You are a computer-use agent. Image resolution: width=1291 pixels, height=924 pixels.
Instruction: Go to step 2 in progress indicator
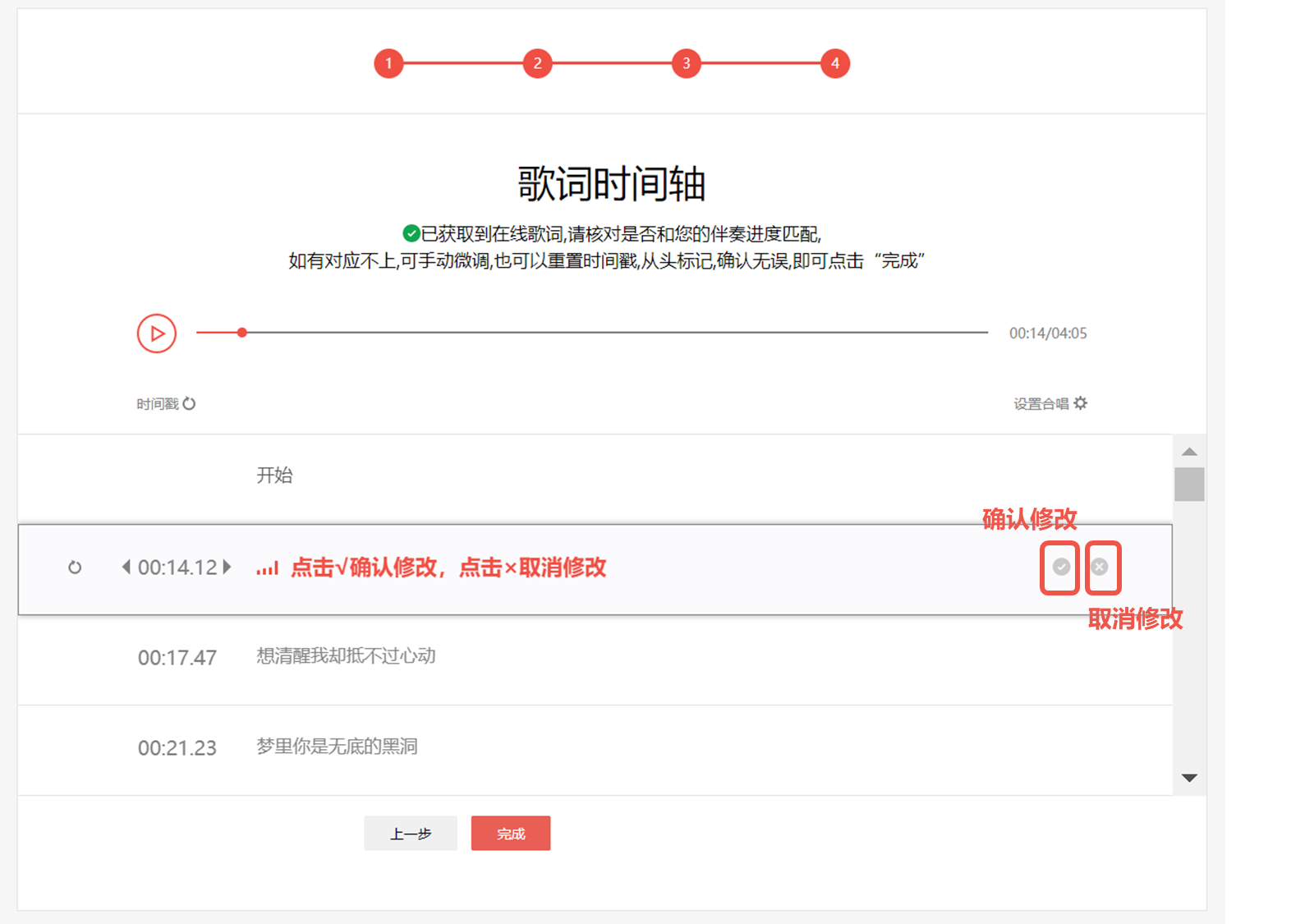(537, 63)
